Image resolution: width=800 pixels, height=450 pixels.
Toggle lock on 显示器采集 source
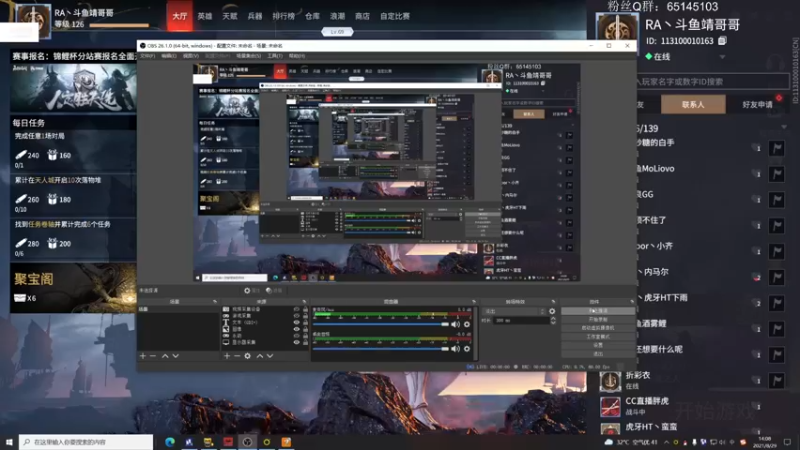point(305,342)
